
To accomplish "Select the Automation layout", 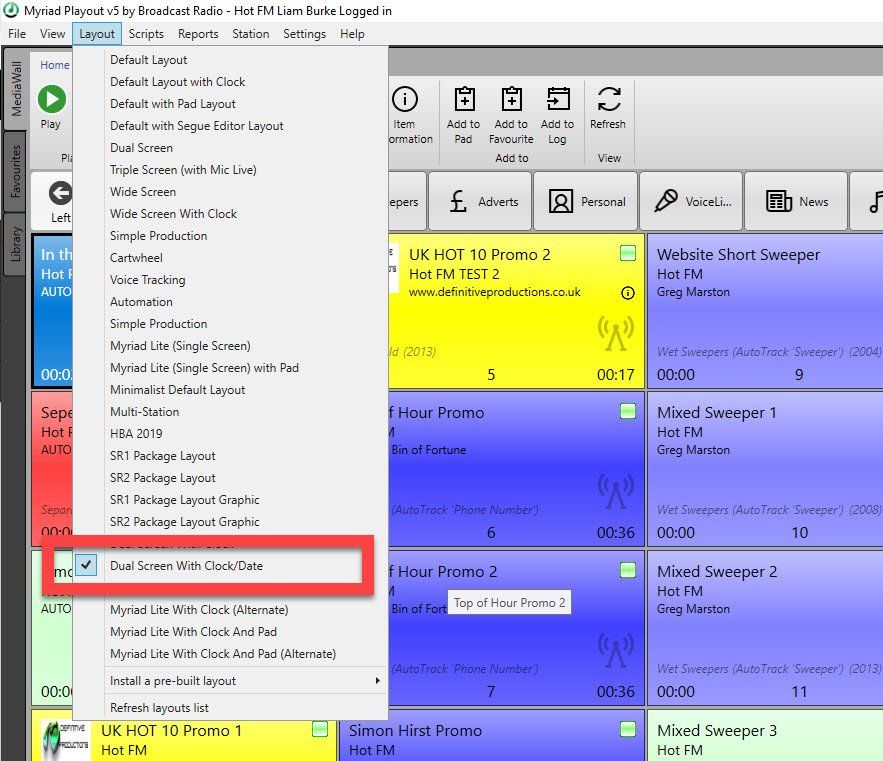I will pos(141,301).
